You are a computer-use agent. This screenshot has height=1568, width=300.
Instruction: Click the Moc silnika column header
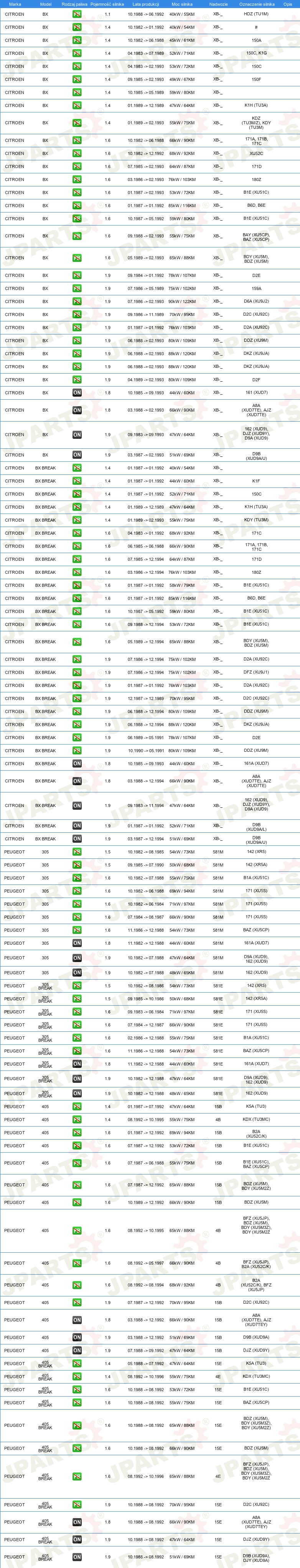182,4
